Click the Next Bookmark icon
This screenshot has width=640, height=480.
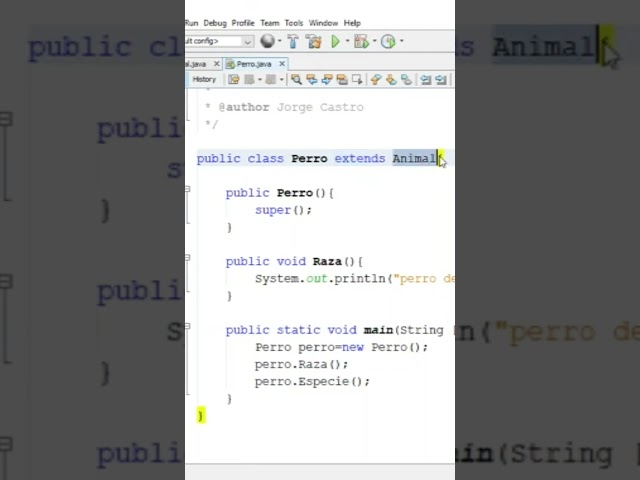tap(391, 80)
